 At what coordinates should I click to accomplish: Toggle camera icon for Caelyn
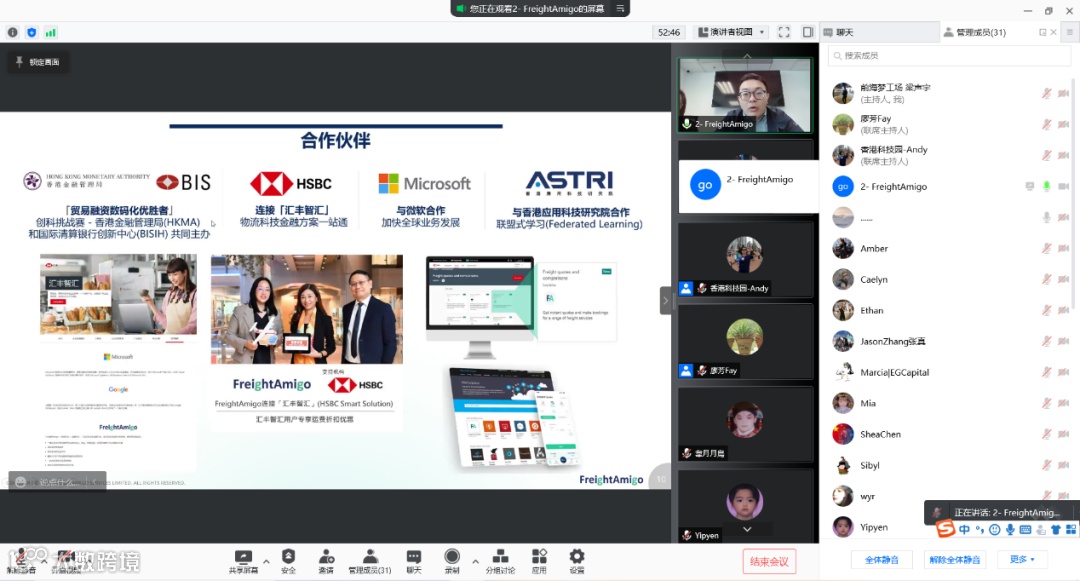pyautogui.click(x=1063, y=279)
